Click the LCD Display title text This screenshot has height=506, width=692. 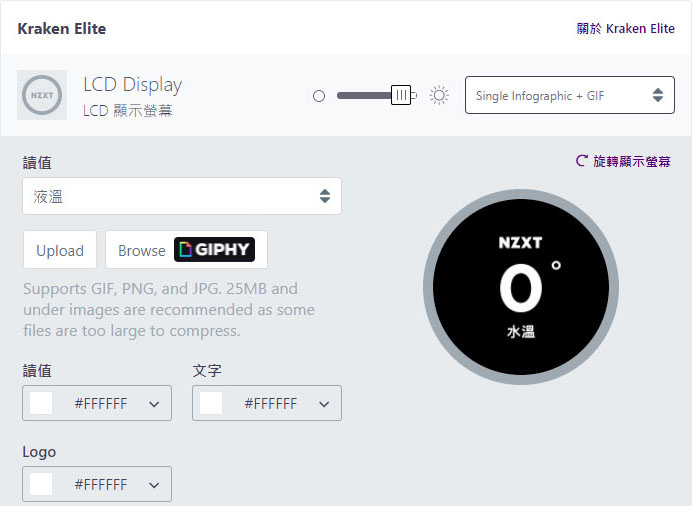(x=133, y=85)
